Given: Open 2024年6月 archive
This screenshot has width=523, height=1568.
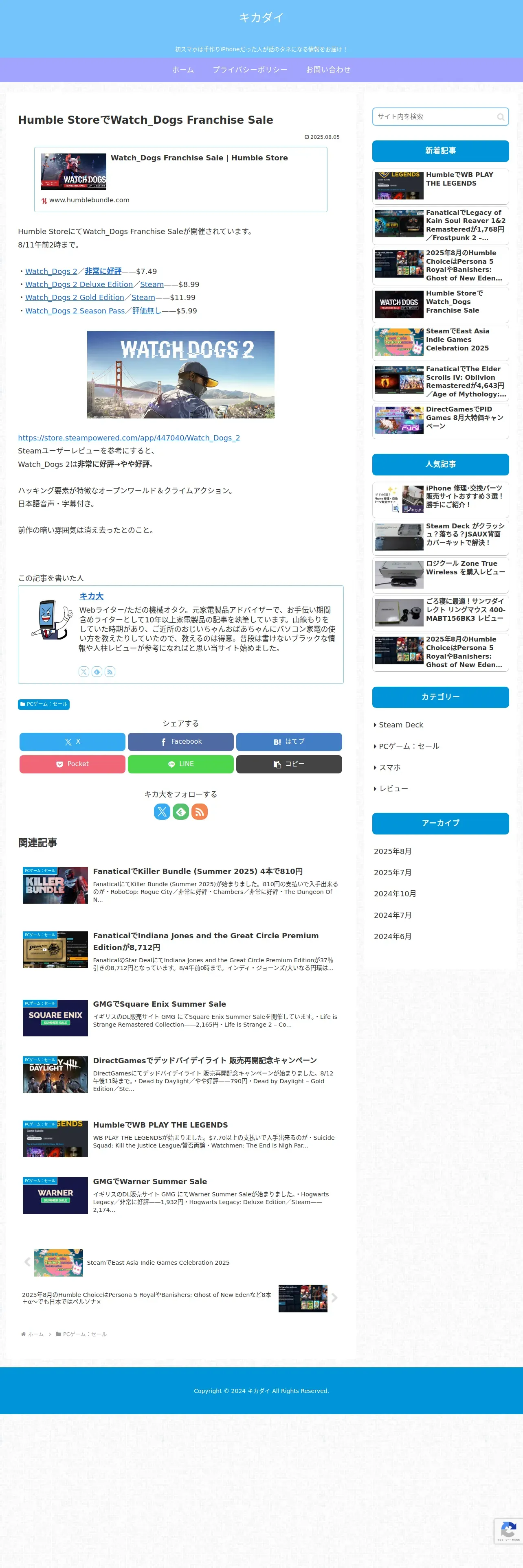Looking at the screenshot, I should tap(393, 937).
